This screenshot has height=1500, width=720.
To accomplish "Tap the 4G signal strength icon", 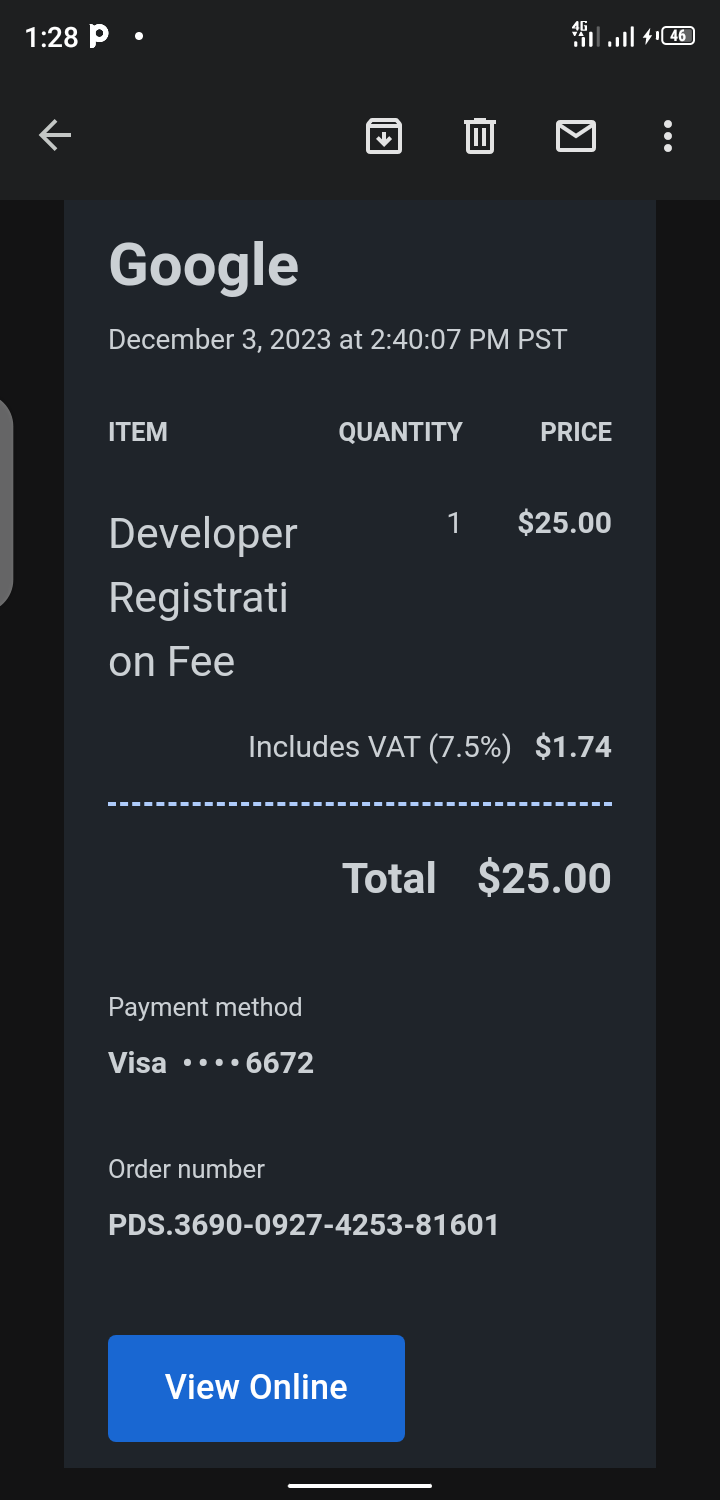I will [585, 35].
